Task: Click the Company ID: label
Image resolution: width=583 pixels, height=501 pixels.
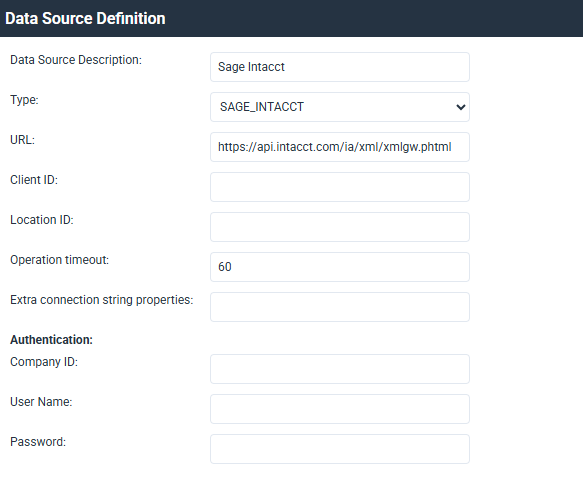Action: [44, 362]
